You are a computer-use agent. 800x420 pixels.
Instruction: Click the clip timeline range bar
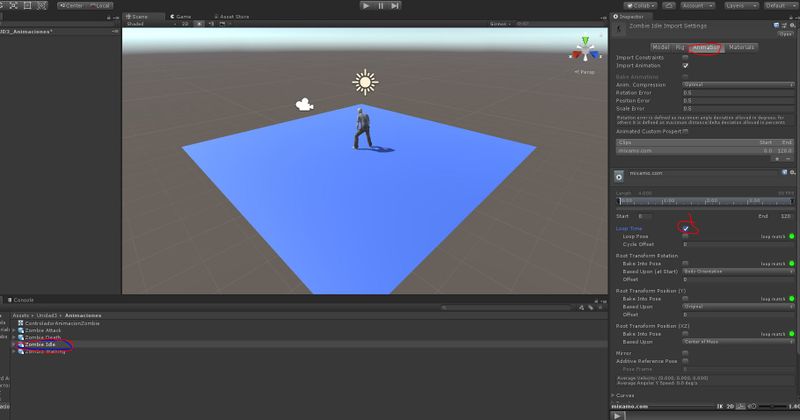[705, 202]
